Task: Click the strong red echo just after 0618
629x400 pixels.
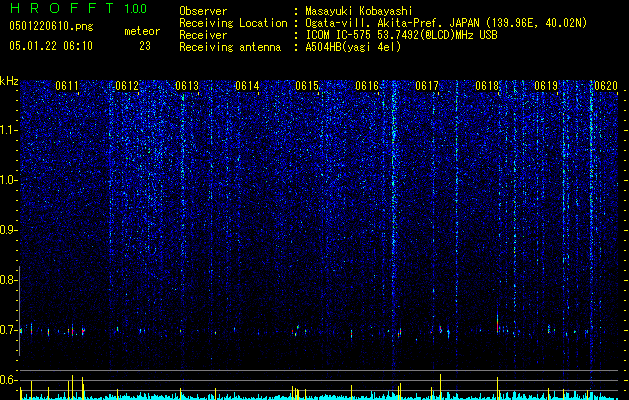Action: (x=497, y=324)
